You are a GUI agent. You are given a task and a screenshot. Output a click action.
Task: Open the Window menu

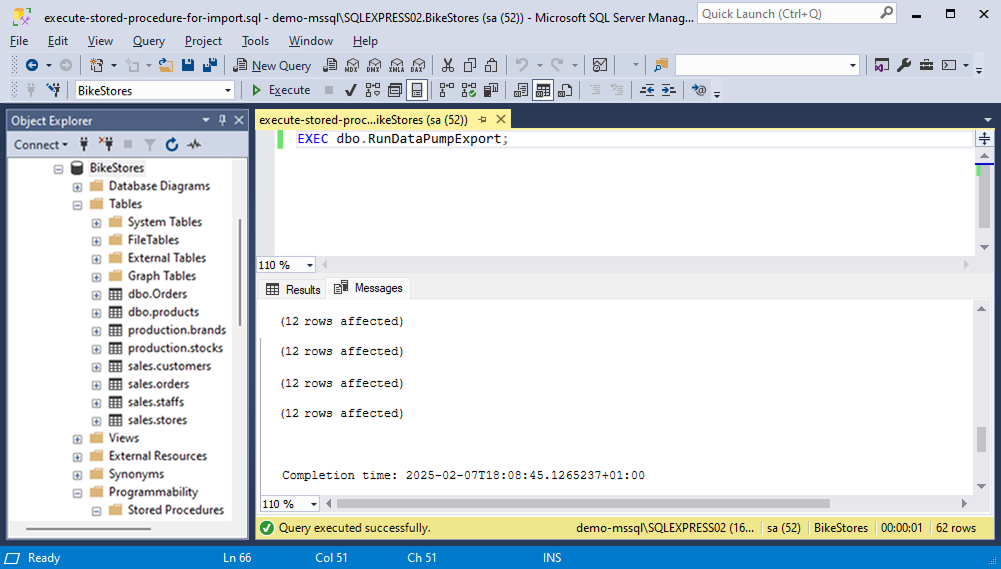[x=311, y=41]
